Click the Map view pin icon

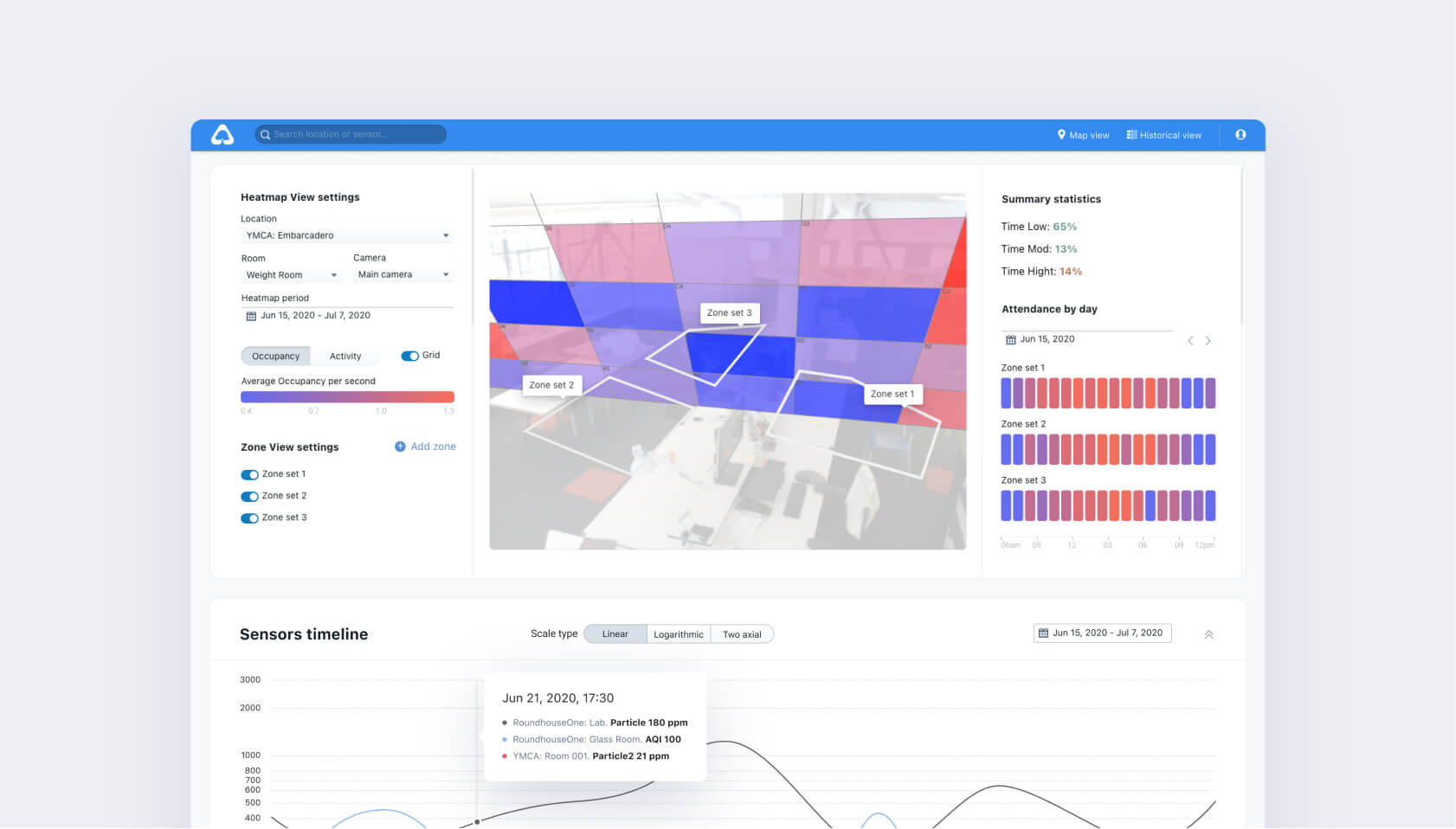coord(1061,134)
